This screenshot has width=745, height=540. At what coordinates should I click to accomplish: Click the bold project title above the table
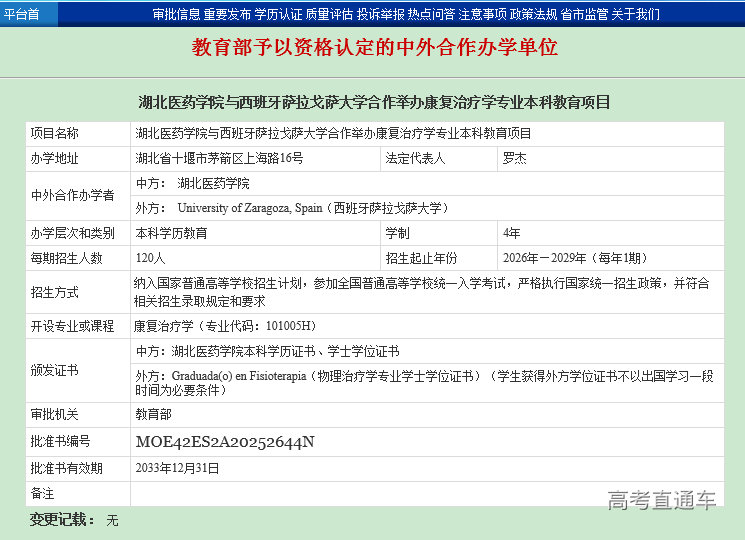click(373, 102)
